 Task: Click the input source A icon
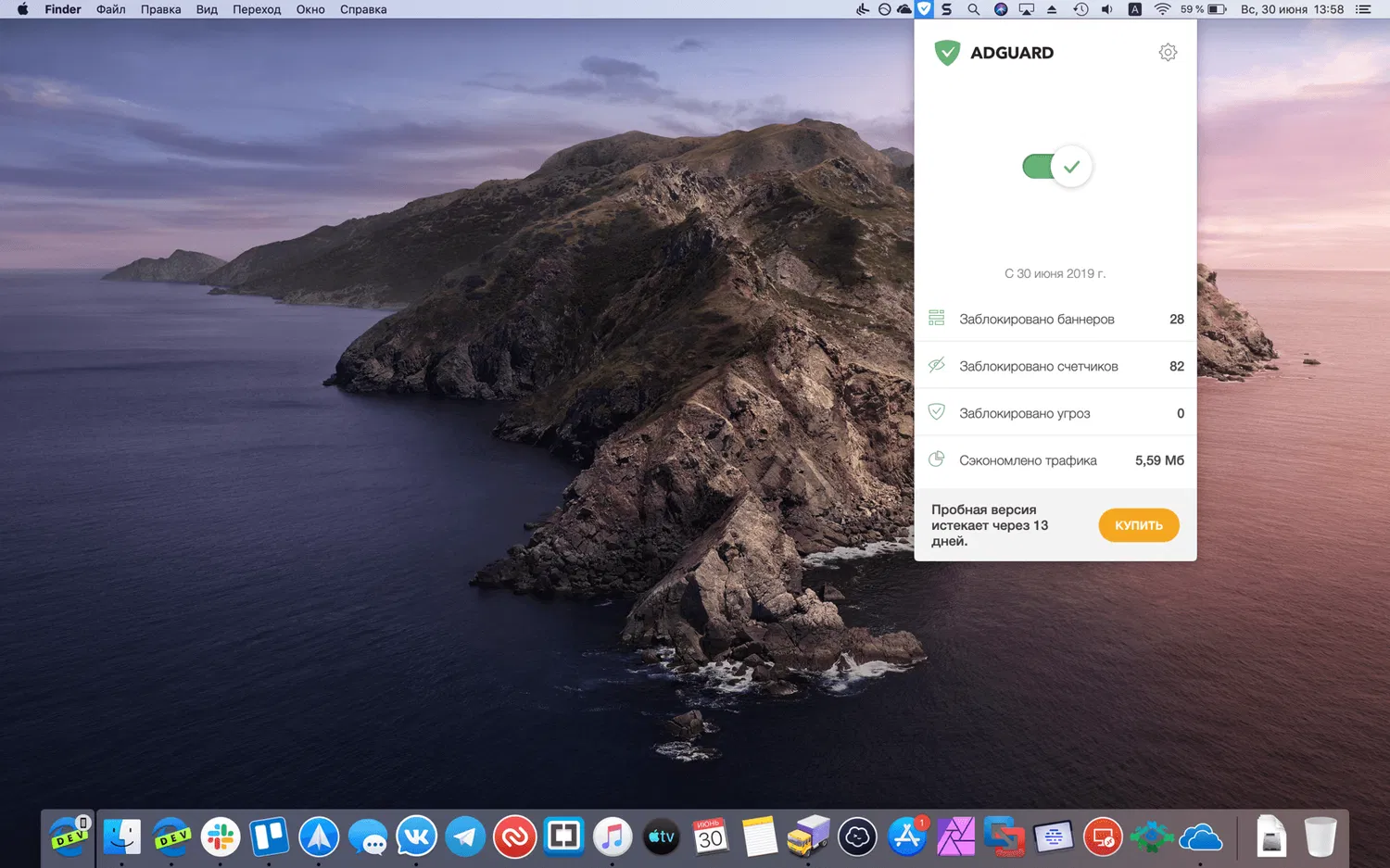coord(1134,9)
